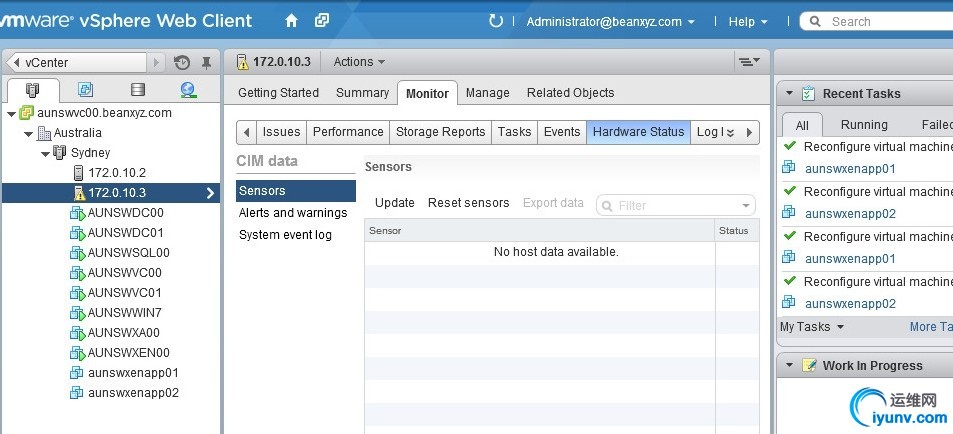This screenshot has width=953, height=434.
Task: Click VM icon for aunswxenapp01 in tree
Action: coord(77,373)
